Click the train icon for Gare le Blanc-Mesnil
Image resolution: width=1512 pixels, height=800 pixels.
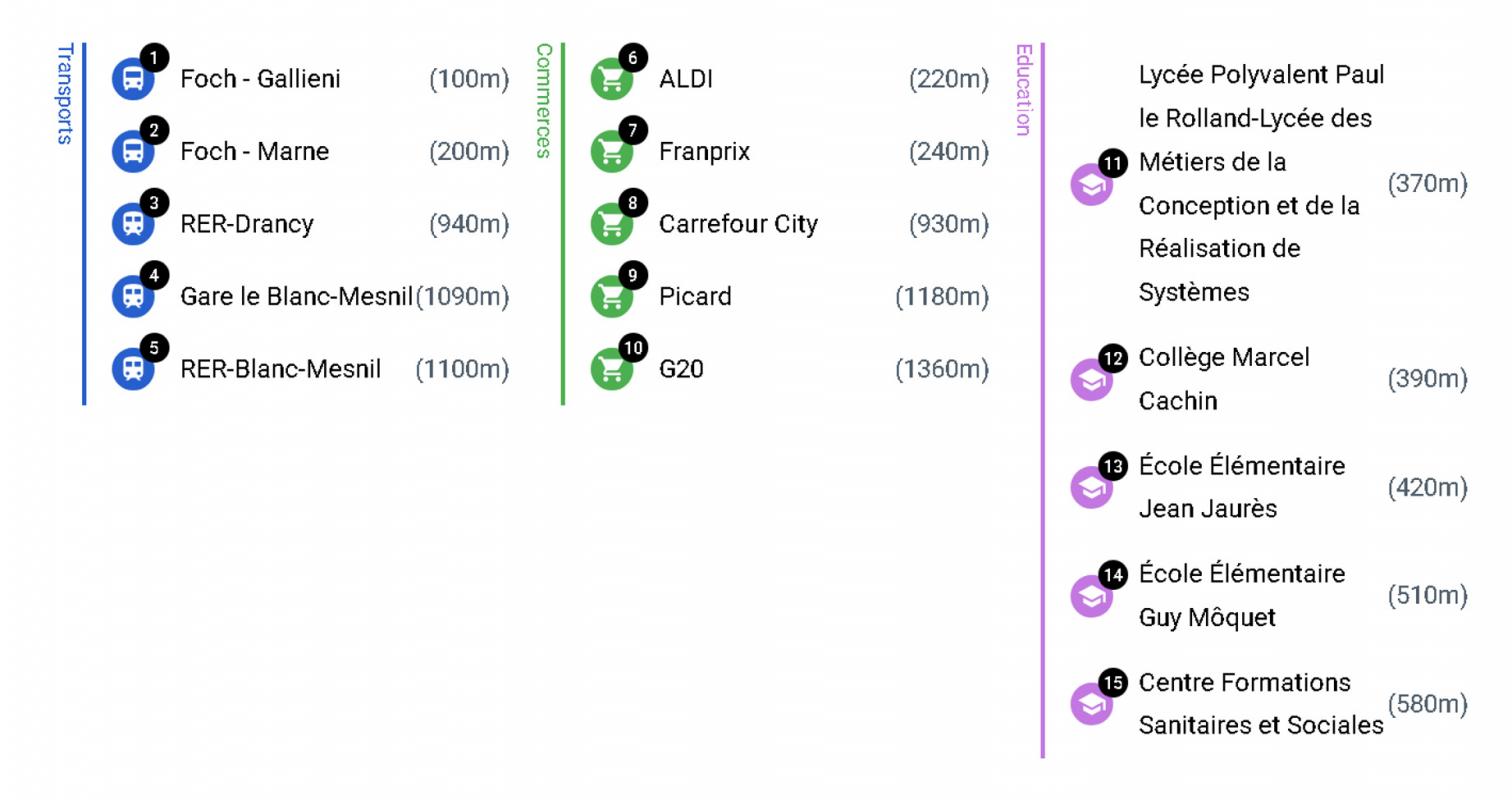coord(132,297)
